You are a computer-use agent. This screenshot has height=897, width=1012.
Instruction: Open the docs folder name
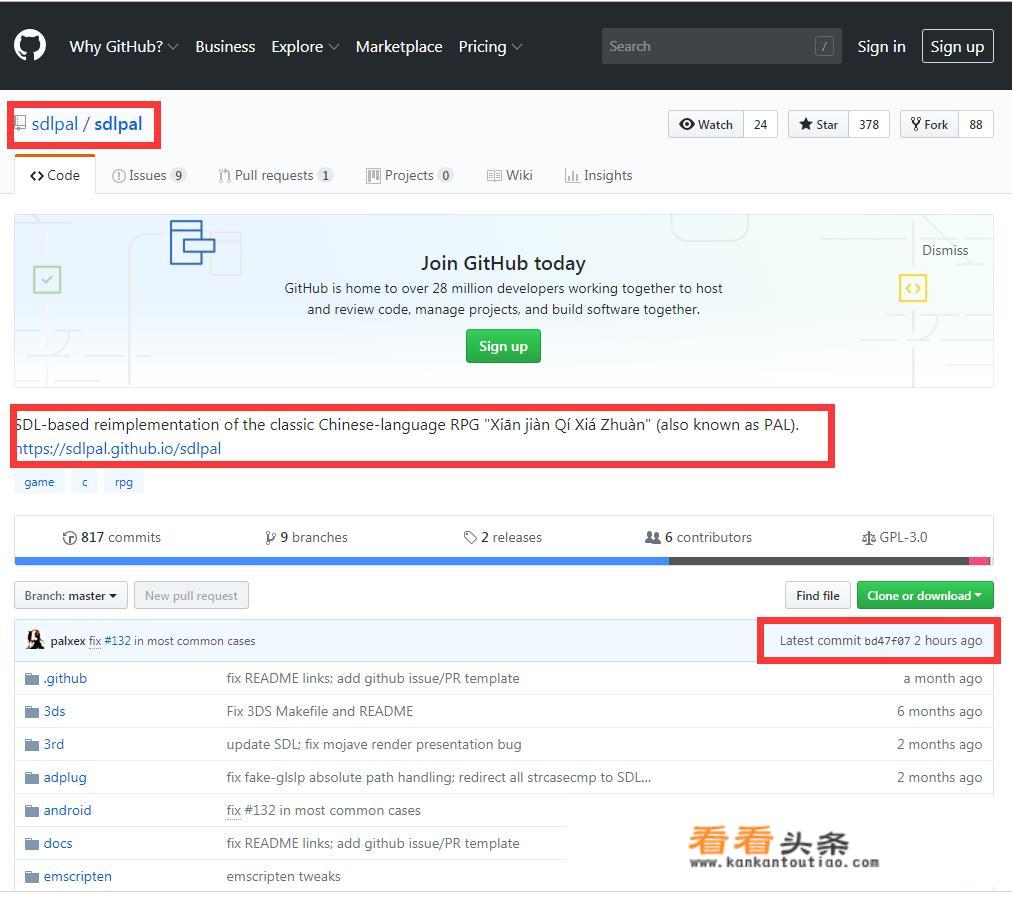click(58, 843)
